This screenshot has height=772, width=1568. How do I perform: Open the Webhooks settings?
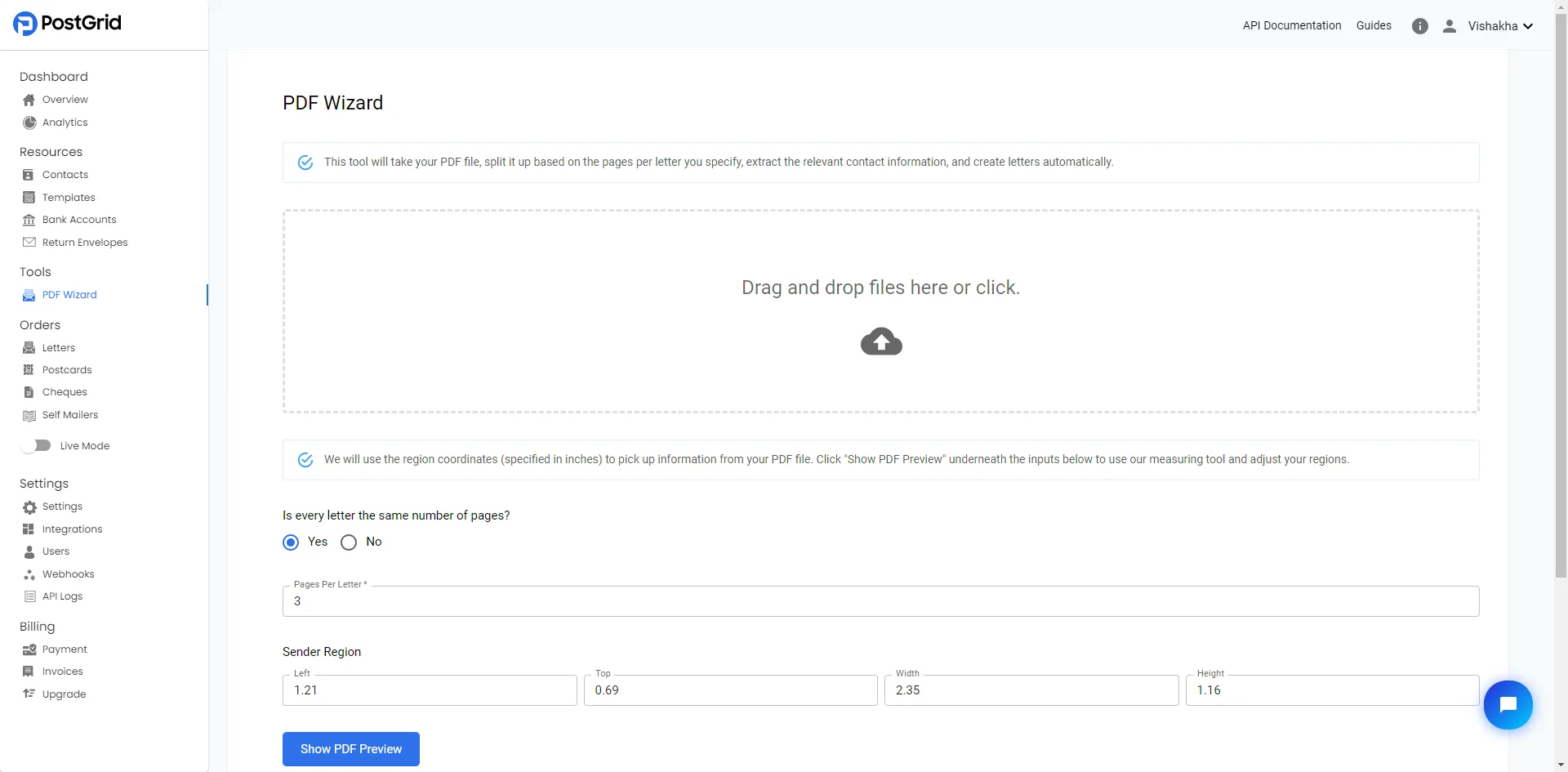(x=69, y=573)
